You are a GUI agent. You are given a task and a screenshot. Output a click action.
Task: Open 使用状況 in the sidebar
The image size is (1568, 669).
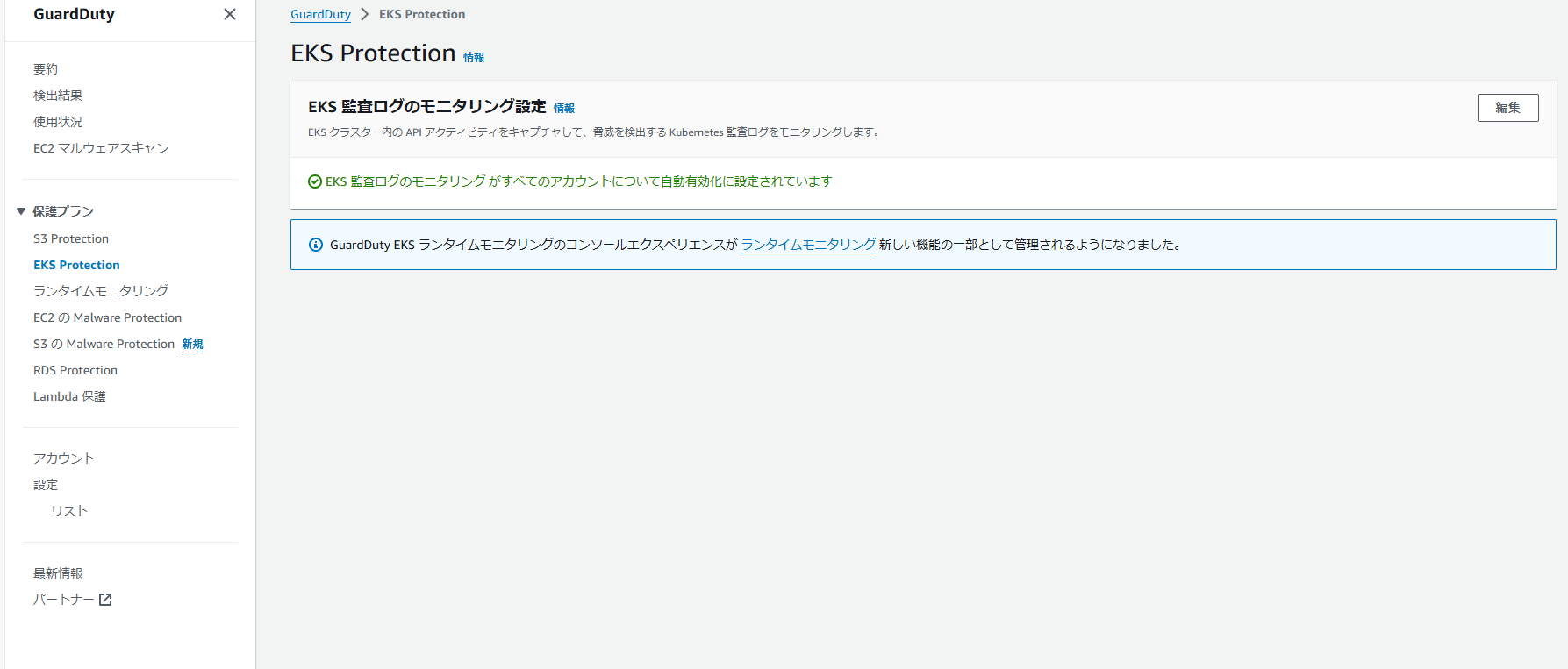click(x=58, y=122)
